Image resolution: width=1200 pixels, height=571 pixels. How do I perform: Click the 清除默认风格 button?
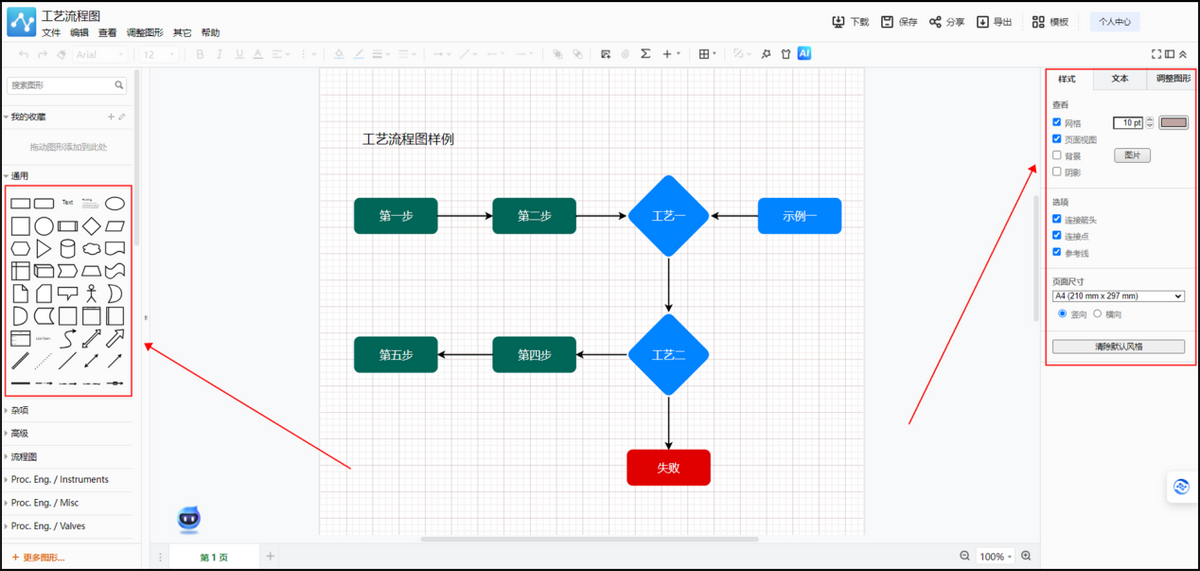click(x=1118, y=346)
